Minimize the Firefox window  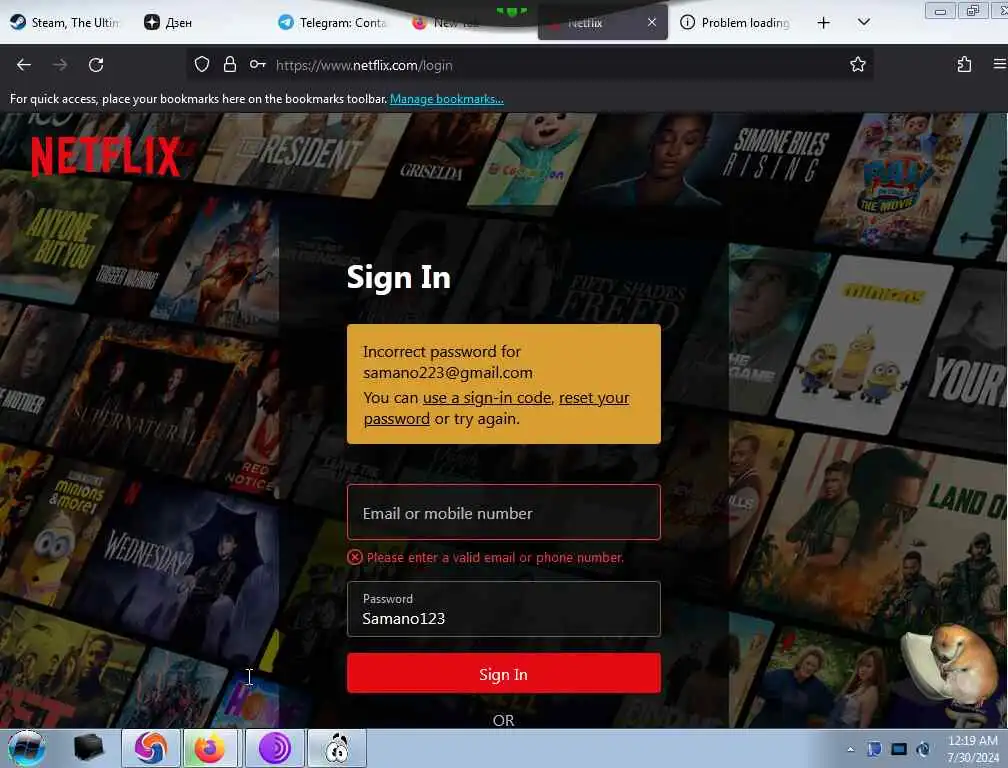point(940,10)
